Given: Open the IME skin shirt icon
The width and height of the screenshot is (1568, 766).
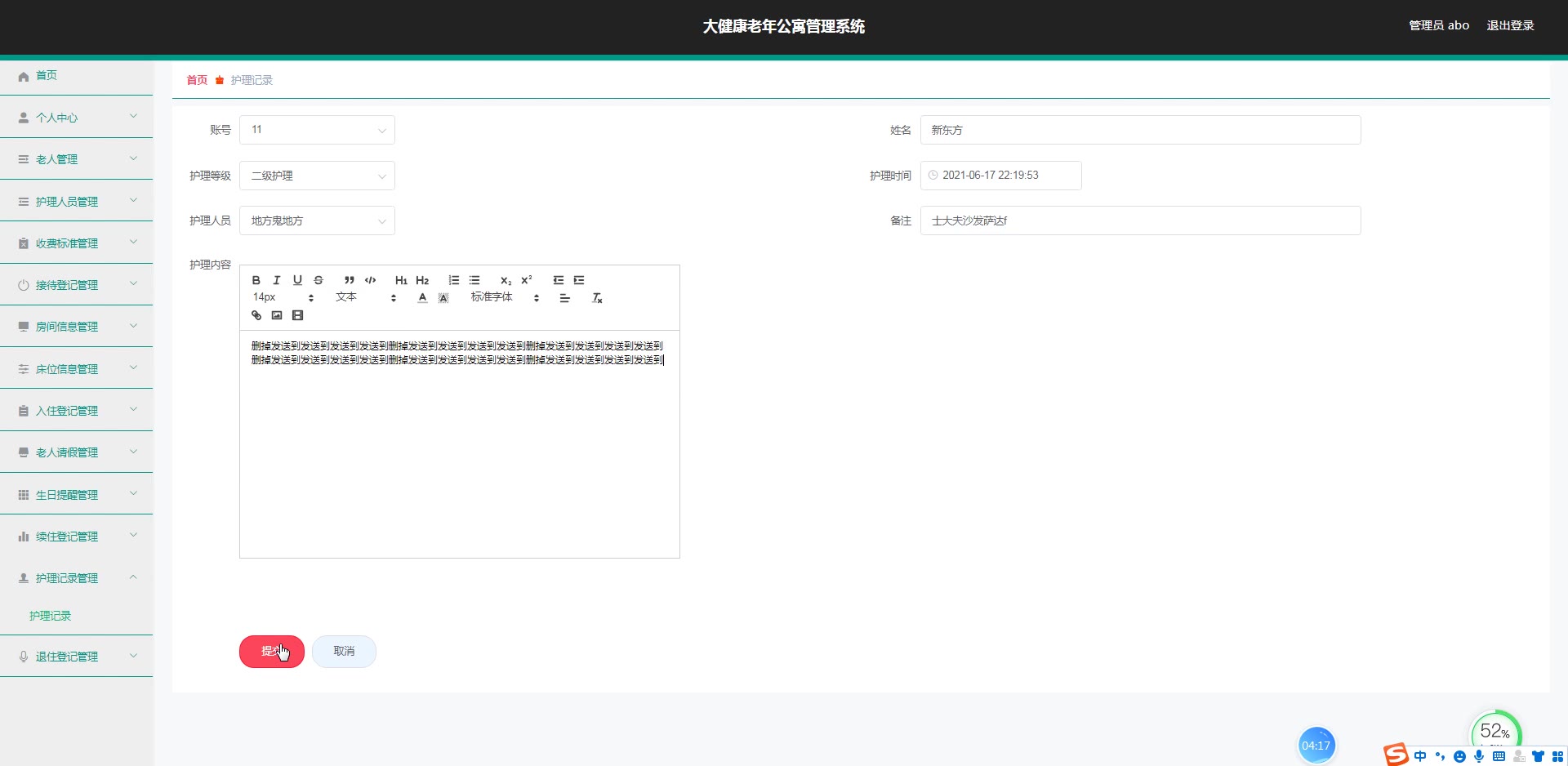Looking at the screenshot, I should [1538, 756].
